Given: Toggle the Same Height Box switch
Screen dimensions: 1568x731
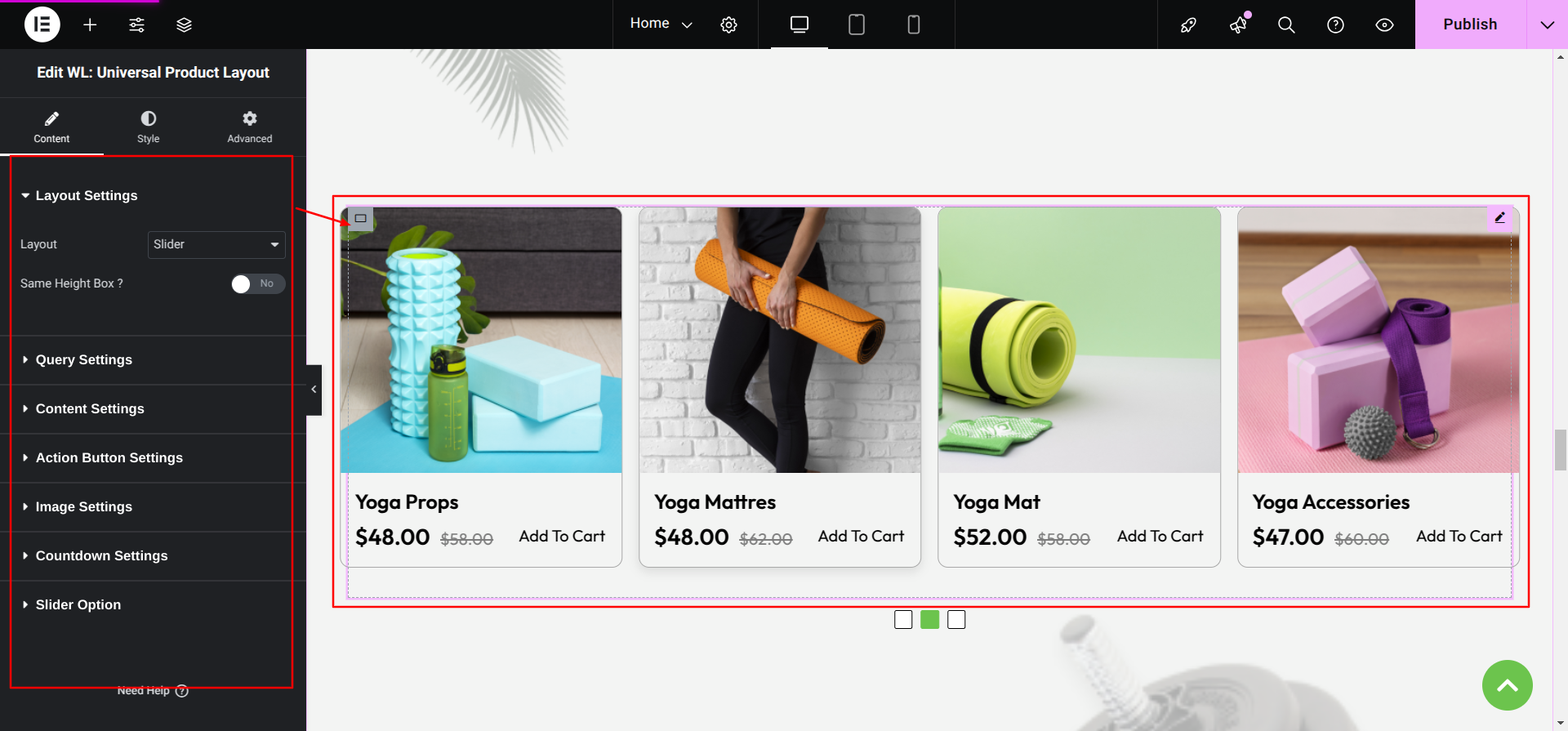Looking at the screenshot, I should 258,283.
